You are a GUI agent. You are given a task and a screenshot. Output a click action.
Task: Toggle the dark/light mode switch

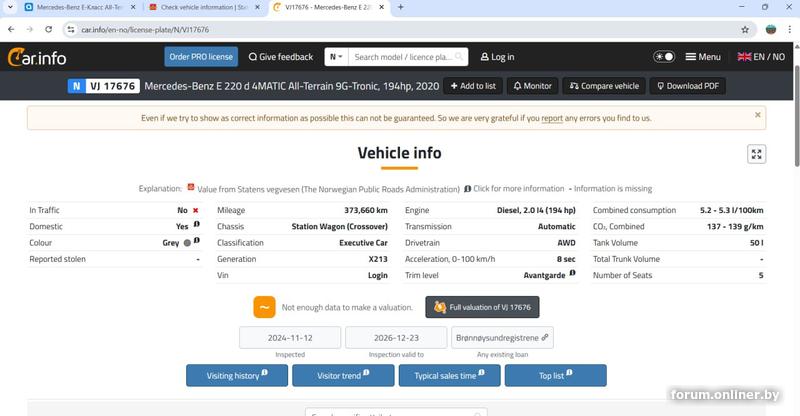coord(664,57)
